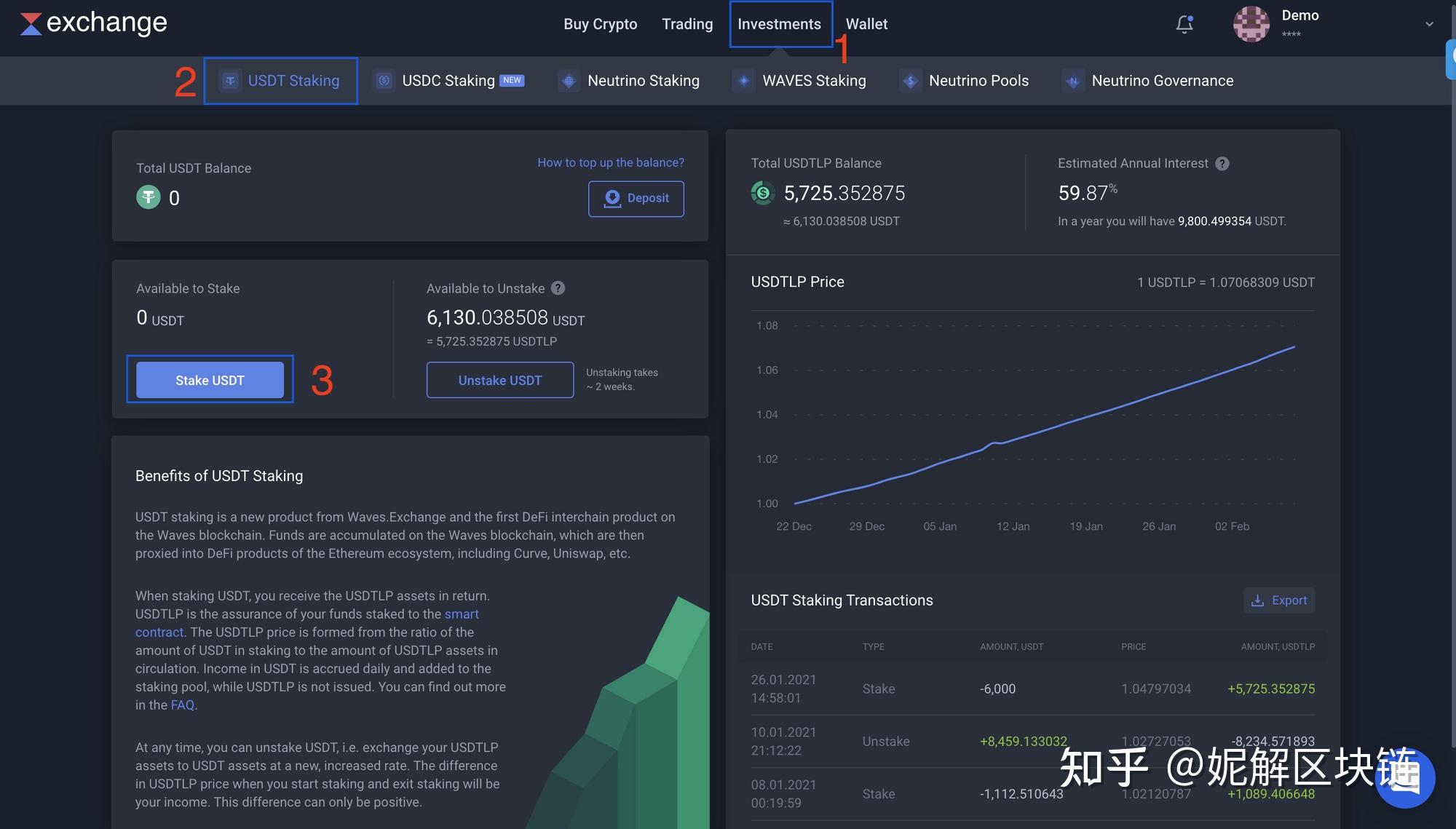Viewport: 1456px width, 829px height.
Task: Click the 1 USDTLP = 1.07068309 USDT rate
Action: [x=1226, y=282]
